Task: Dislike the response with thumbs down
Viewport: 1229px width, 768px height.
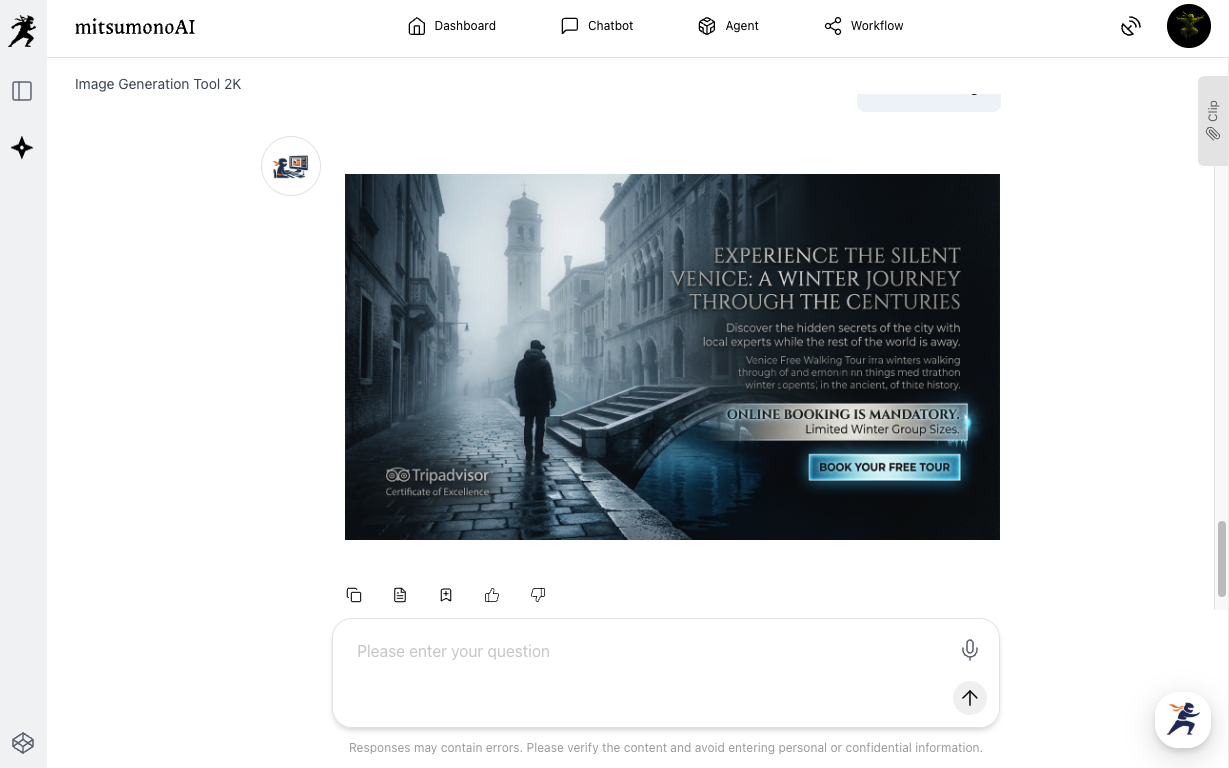Action: click(538, 595)
